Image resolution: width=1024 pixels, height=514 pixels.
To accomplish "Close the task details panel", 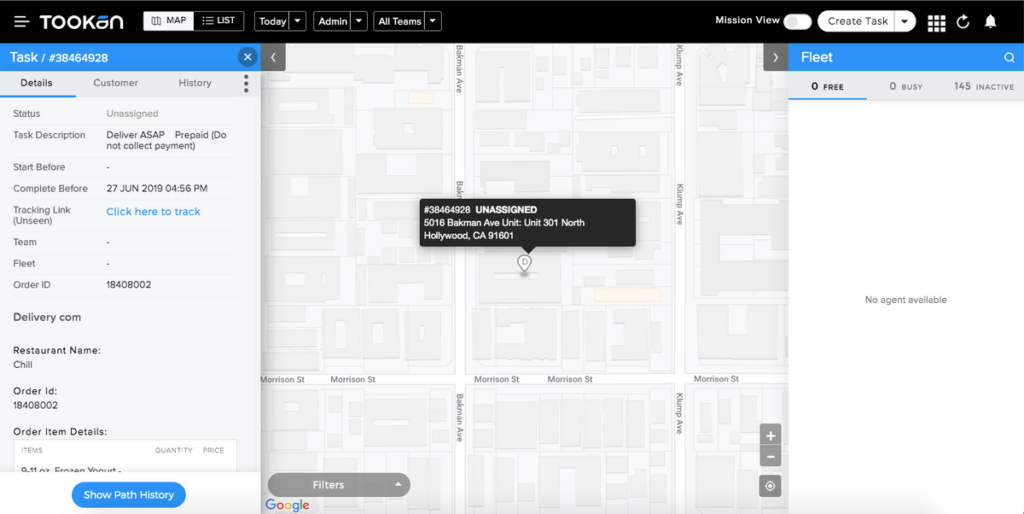I will 248,57.
